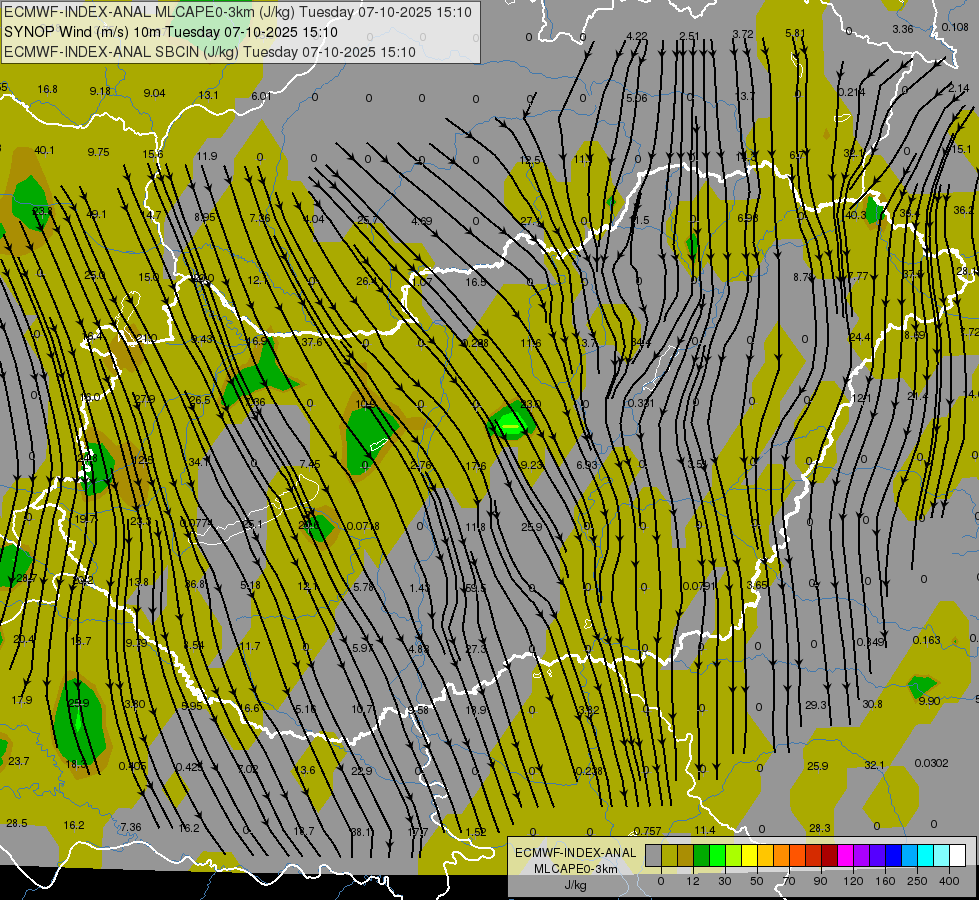Click the gray swatch in the legend
Viewport: 979px width, 900px height.
(653, 855)
